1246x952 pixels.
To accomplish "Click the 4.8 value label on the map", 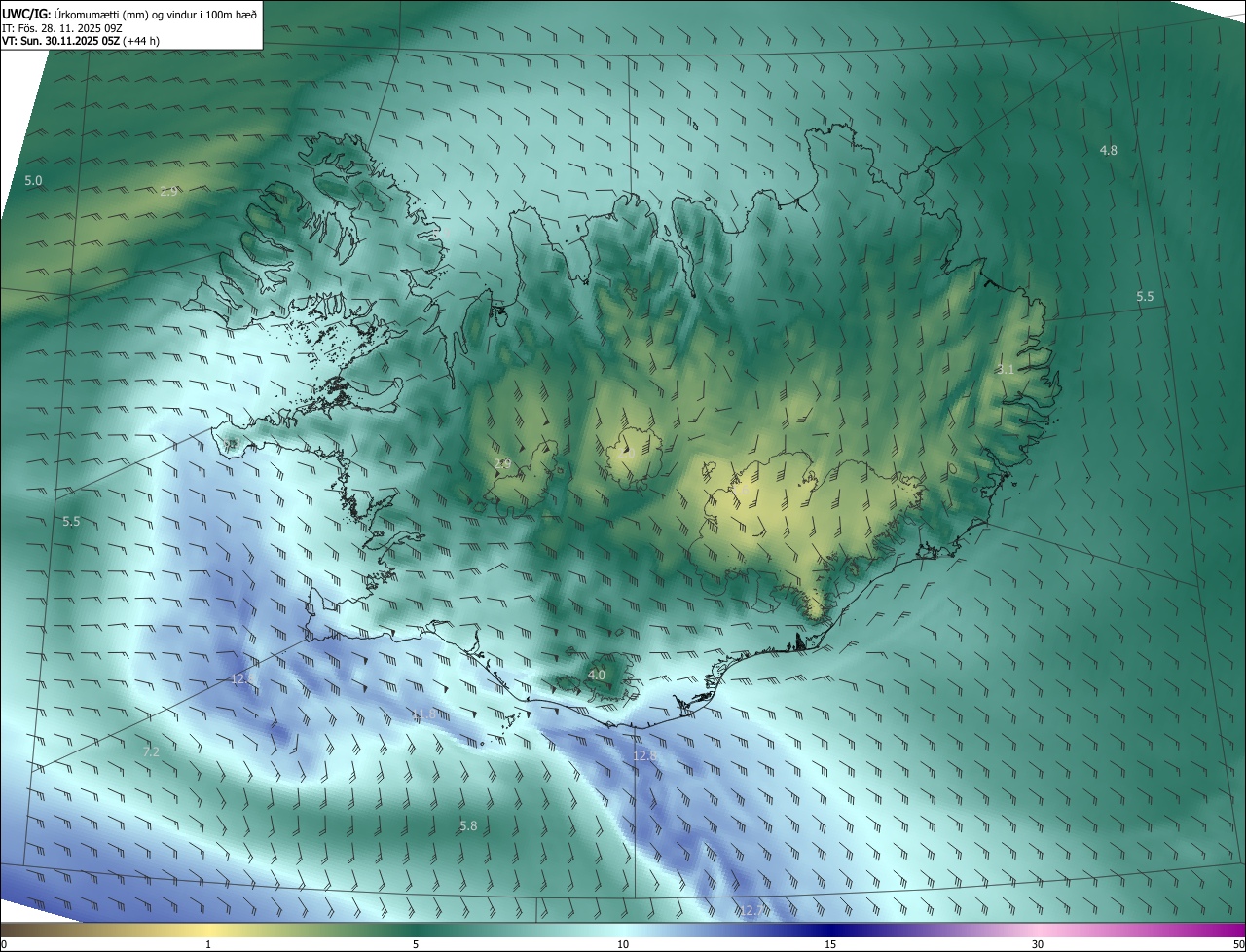I will (x=1109, y=150).
